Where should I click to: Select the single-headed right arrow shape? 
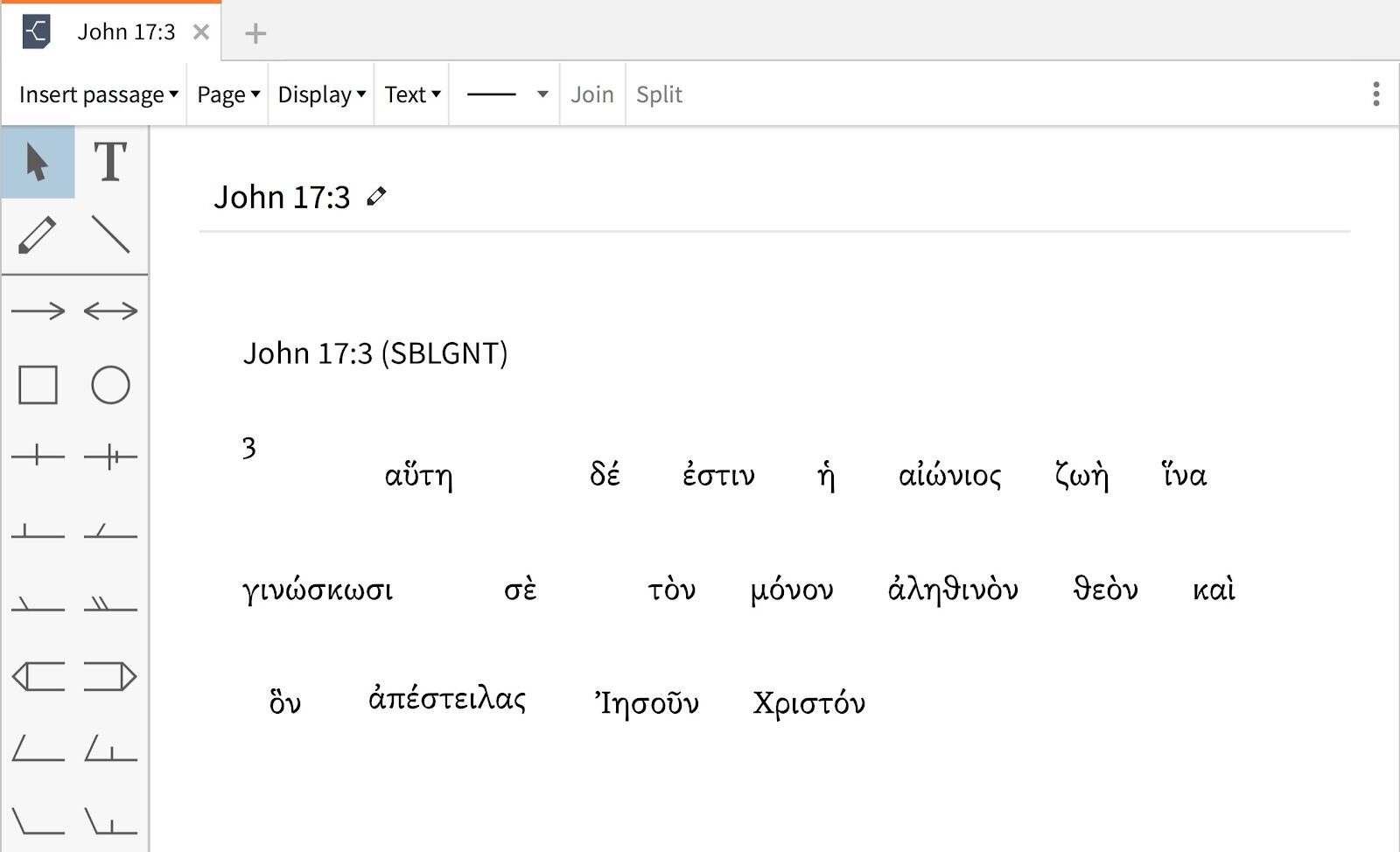pyautogui.click(x=38, y=311)
